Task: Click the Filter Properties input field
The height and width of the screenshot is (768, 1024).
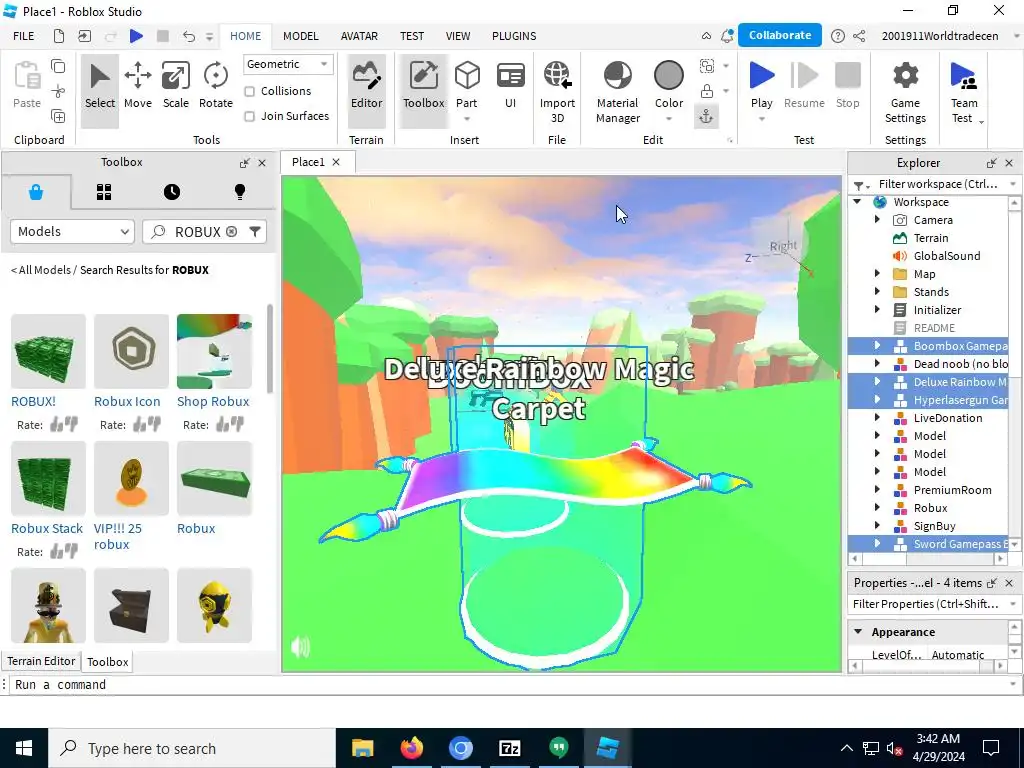Action: (x=925, y=604)
